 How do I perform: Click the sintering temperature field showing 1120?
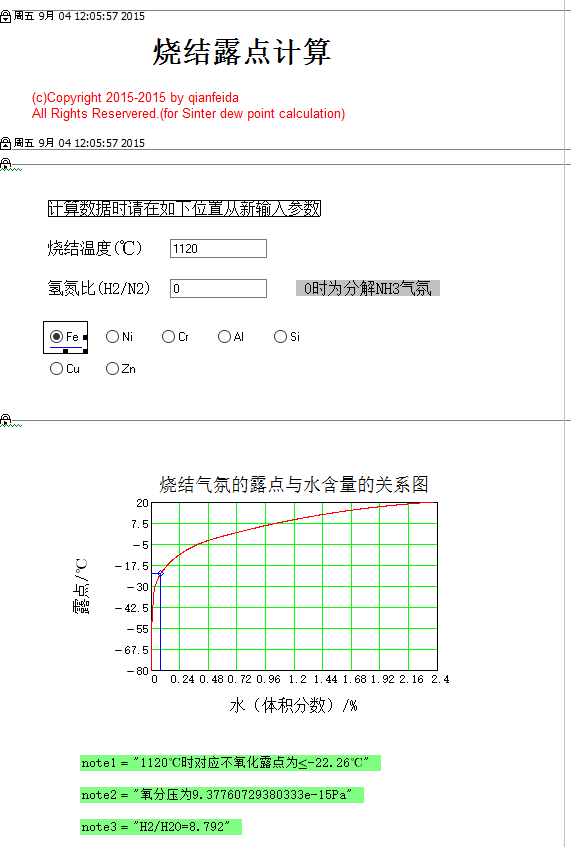[218, 248]
